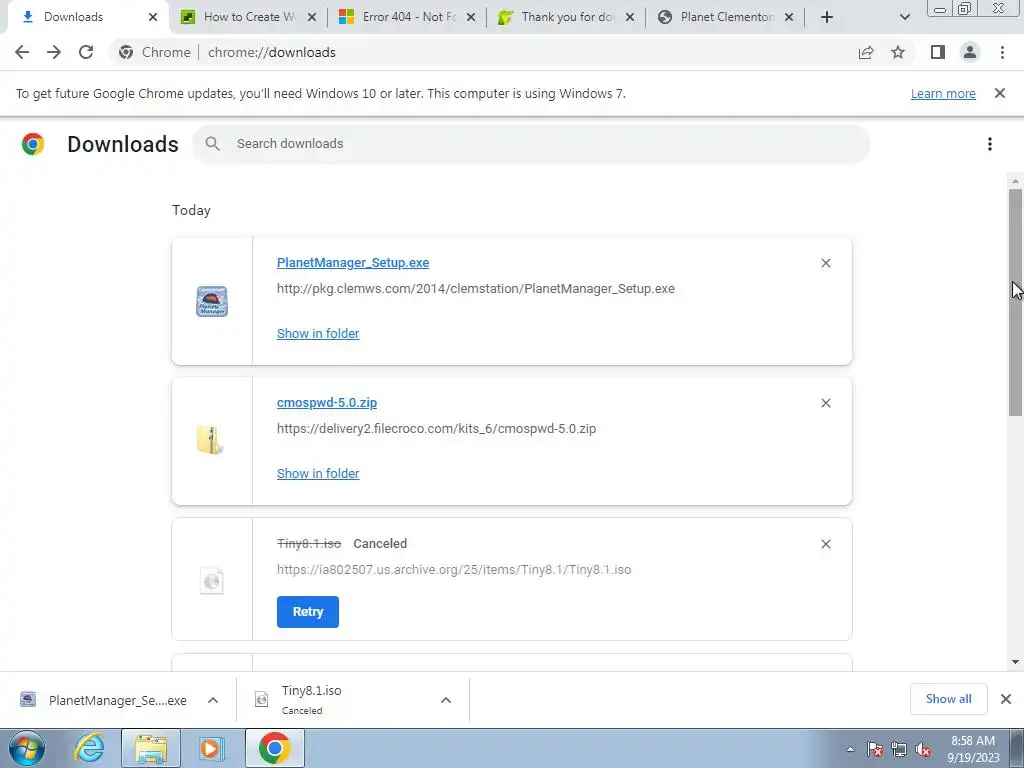Click the taskbar clock showing 8:58 AM
1024x768 pixels.
(973, 748)
